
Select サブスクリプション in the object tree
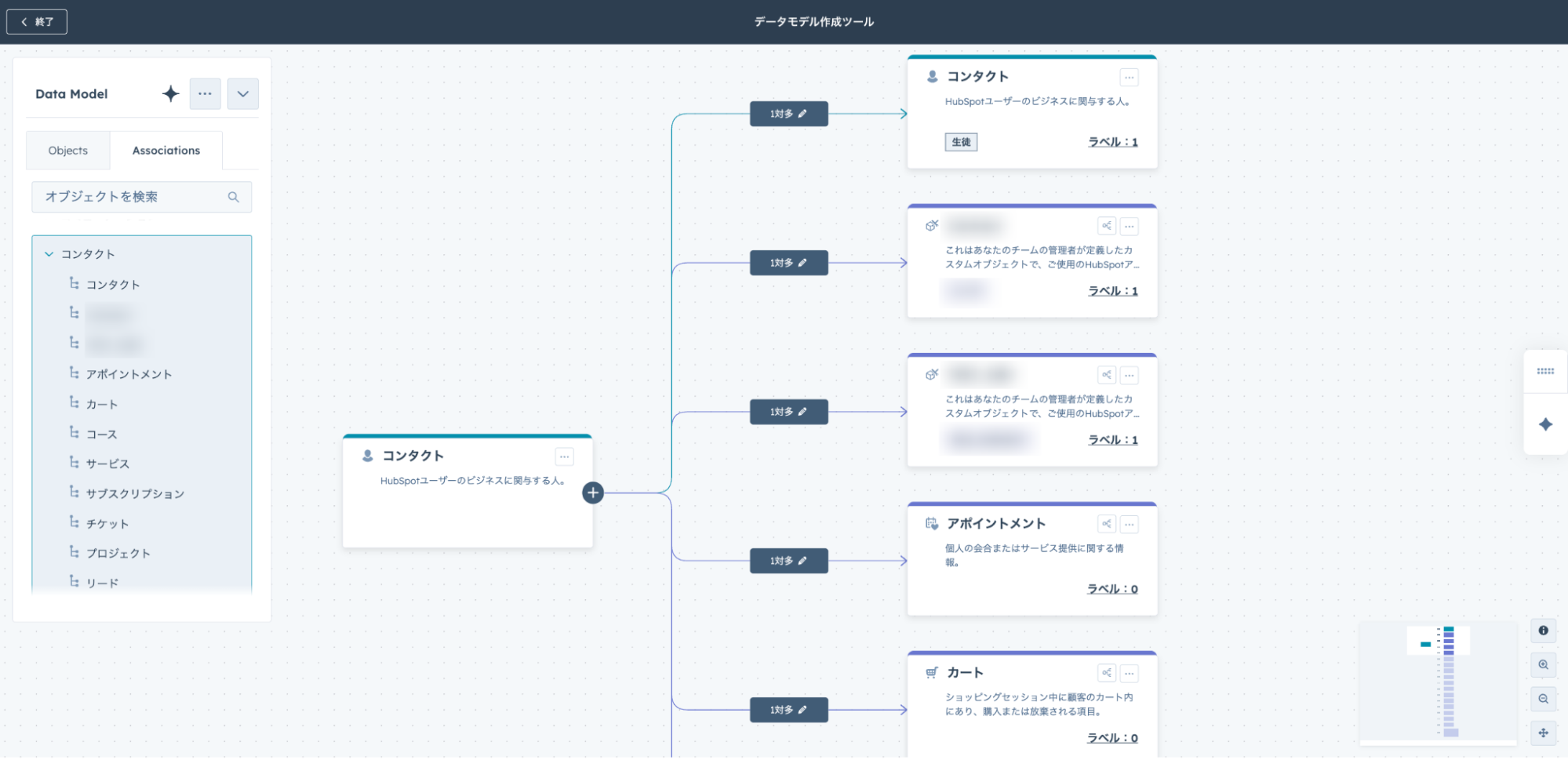click(135, 493)
